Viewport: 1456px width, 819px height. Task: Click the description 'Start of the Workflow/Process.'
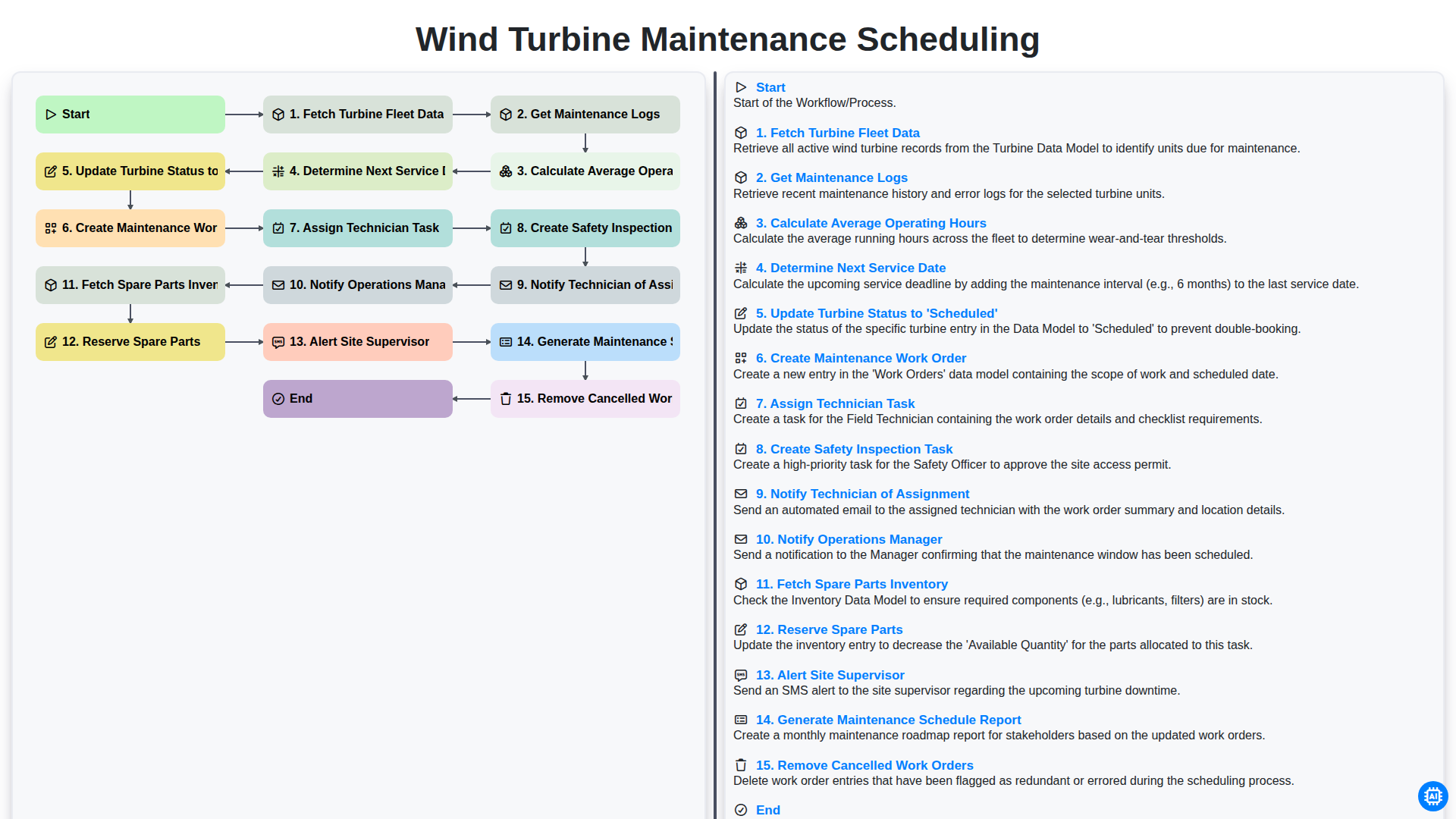click(814, 103)
